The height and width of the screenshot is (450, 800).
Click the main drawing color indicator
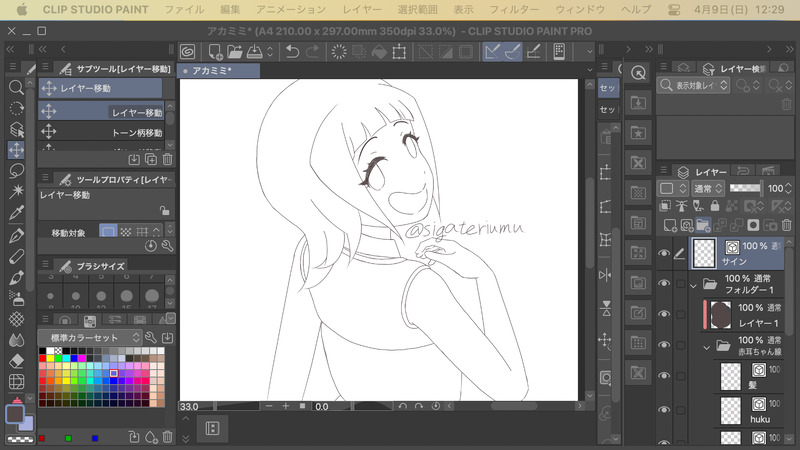(x=15, y=414)
